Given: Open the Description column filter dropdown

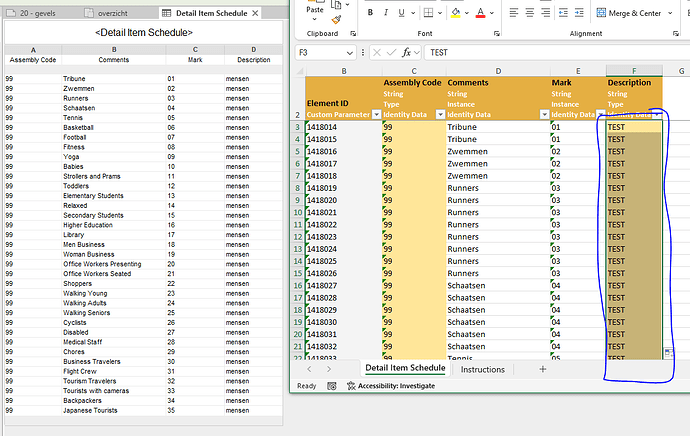Looking at the screenshot, I should (657, 115).
